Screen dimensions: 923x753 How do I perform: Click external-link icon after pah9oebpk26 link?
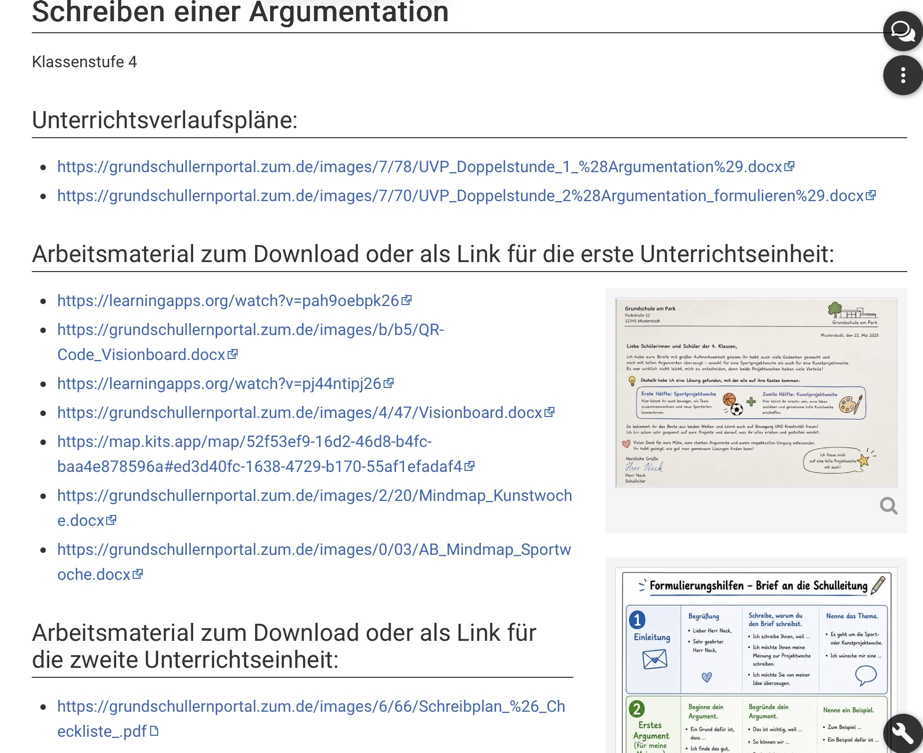tap(406, 300)
